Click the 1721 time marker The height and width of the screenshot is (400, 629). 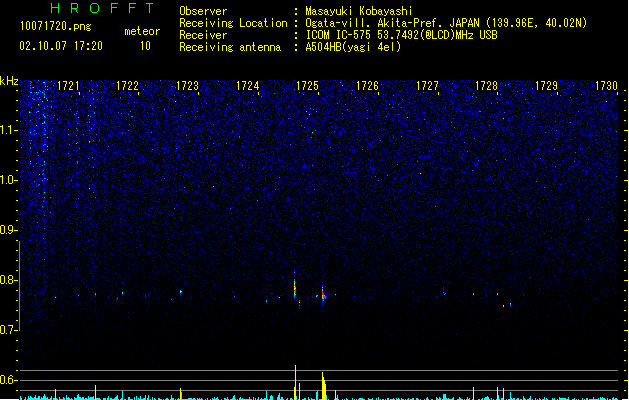coord(68,86)
